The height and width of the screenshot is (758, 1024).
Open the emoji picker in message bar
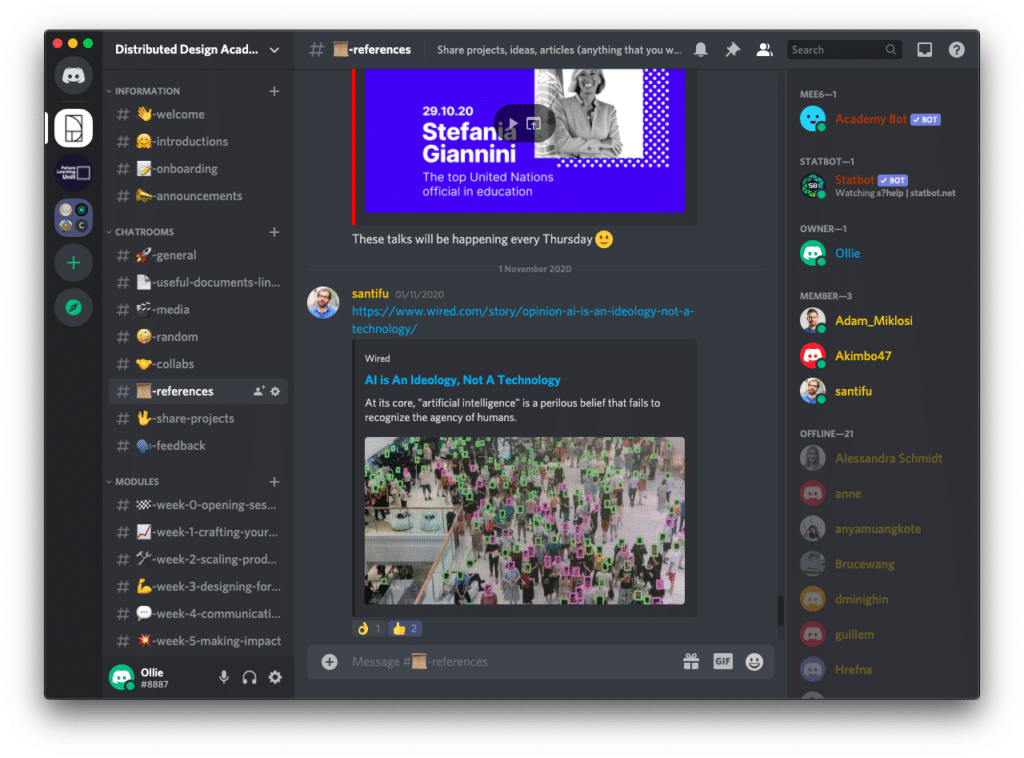click(x=754, y=661)
